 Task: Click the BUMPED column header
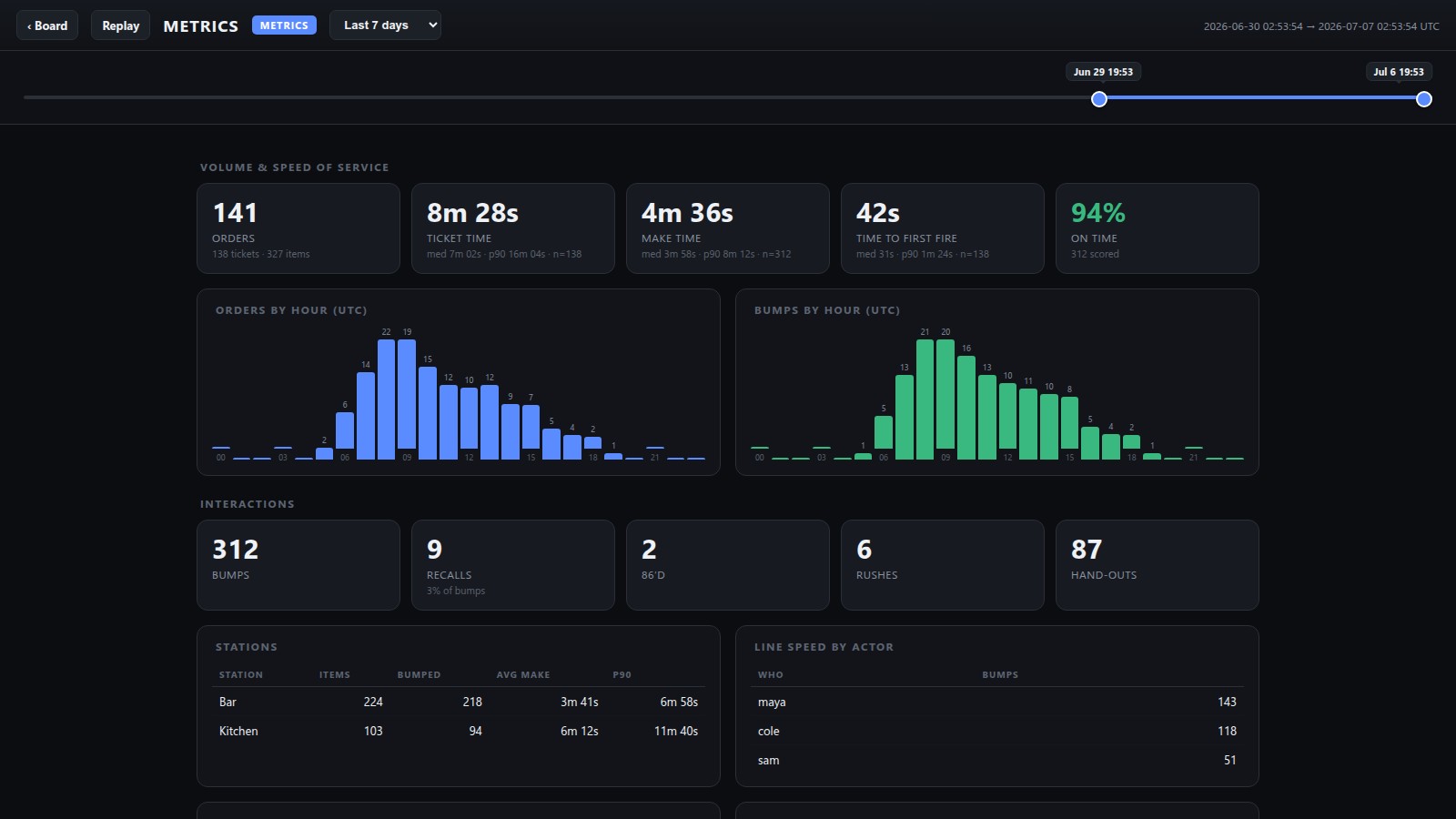pyautogui.click(x=419, y=674)
